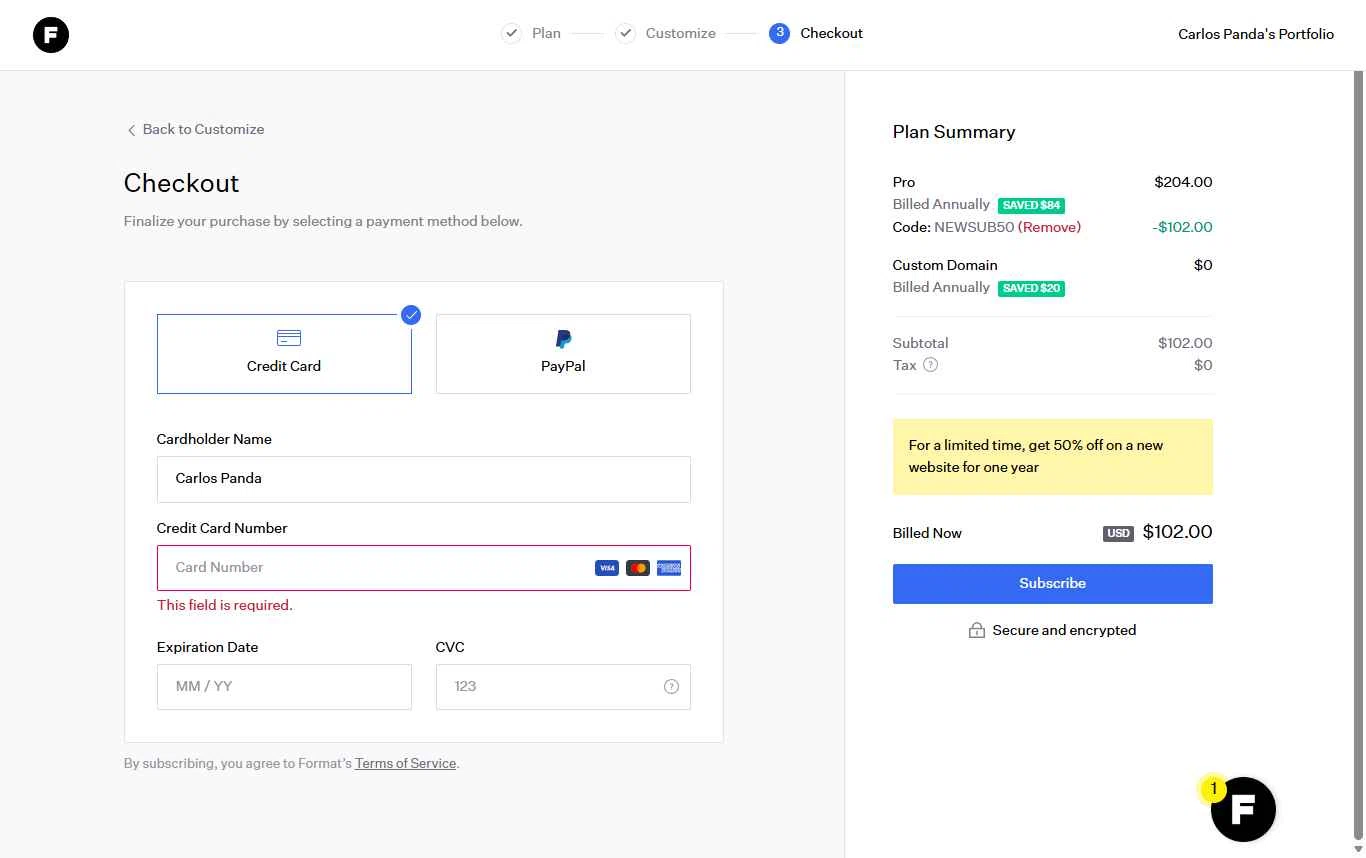Select the PayPal payment option
The width and height of the screenshot is (1366, 858).
563,354
